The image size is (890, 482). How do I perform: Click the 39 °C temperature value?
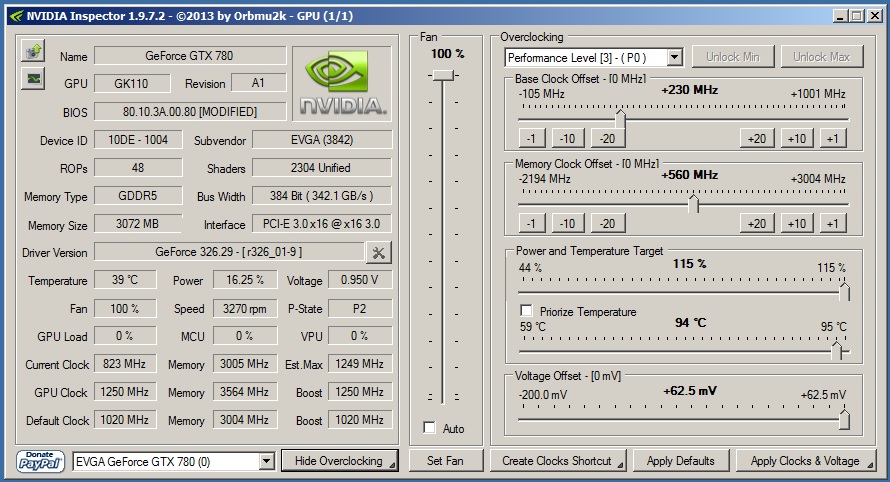(125, 279)
